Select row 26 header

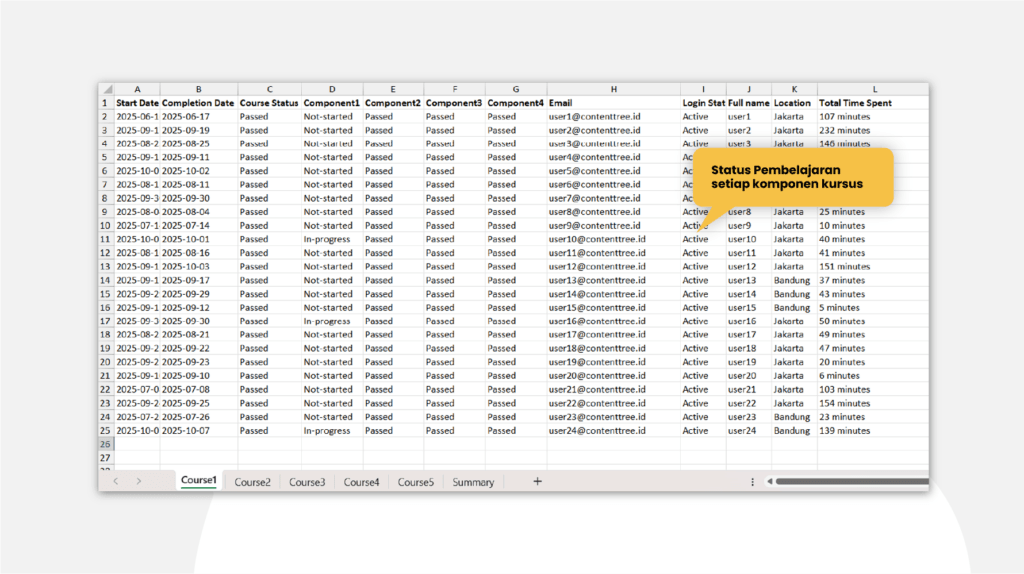(105, 444)
